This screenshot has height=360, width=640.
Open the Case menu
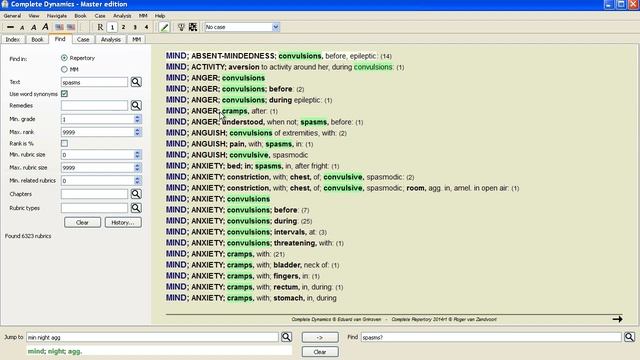pyautogui.click(x=100, y=16)
